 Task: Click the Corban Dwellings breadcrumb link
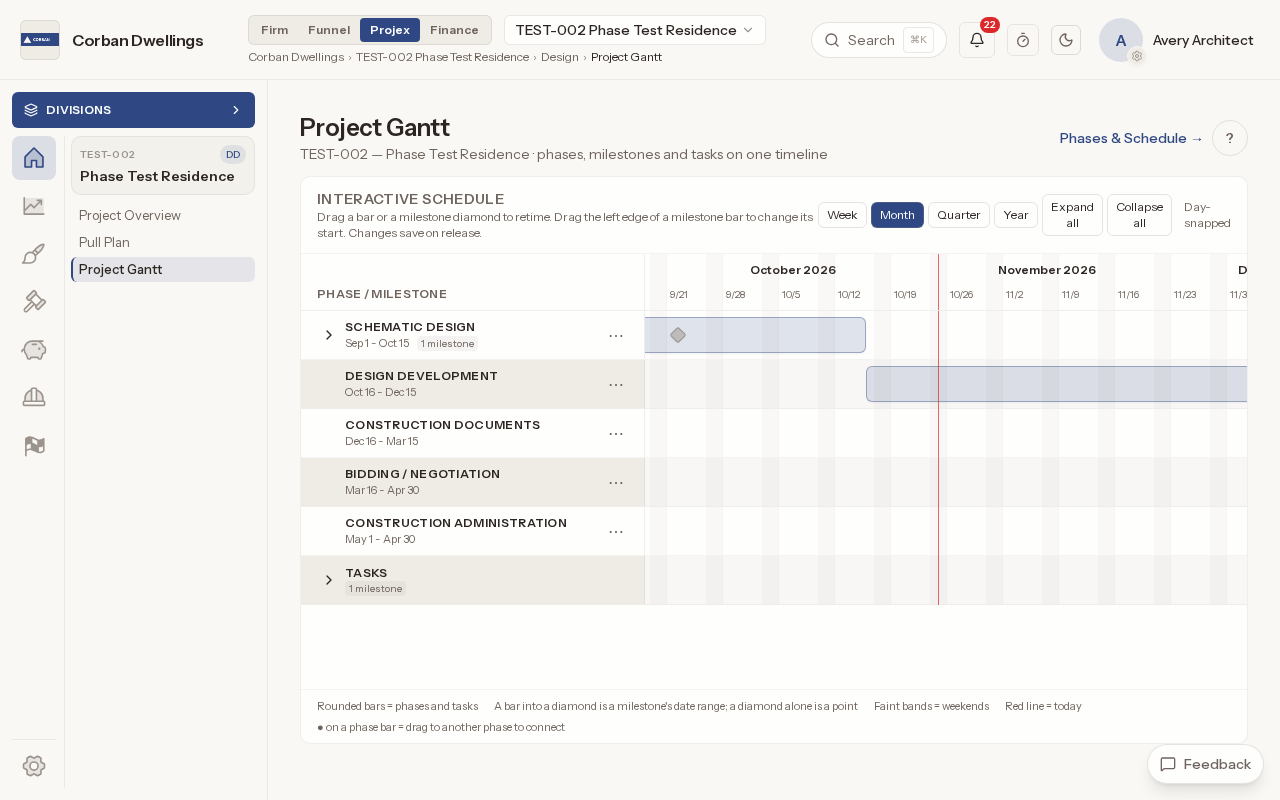[x=296, y=57]
